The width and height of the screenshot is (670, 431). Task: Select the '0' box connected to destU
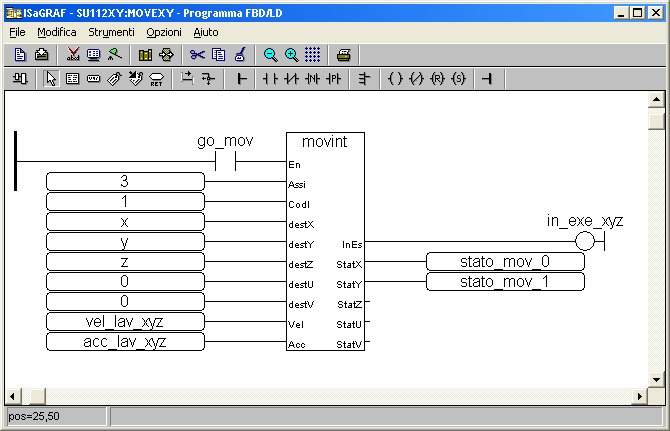[x=125, y=281]
